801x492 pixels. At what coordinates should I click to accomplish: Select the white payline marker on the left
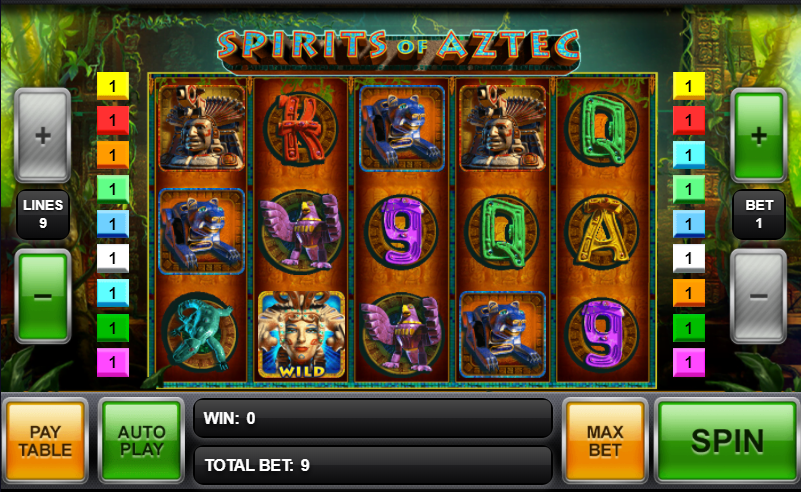[113, 258]
